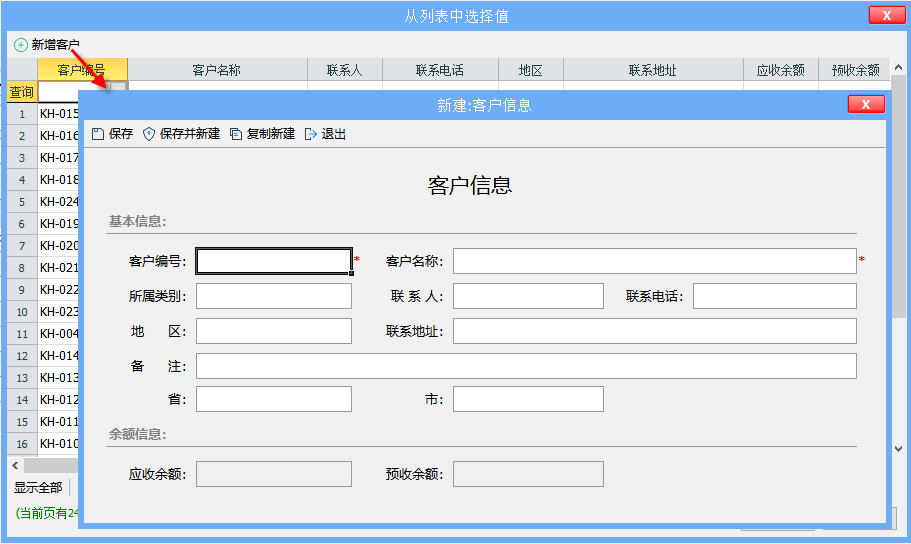Focus the 省 input field
This screenshot has height=544, width=911.
pos(274,399)
